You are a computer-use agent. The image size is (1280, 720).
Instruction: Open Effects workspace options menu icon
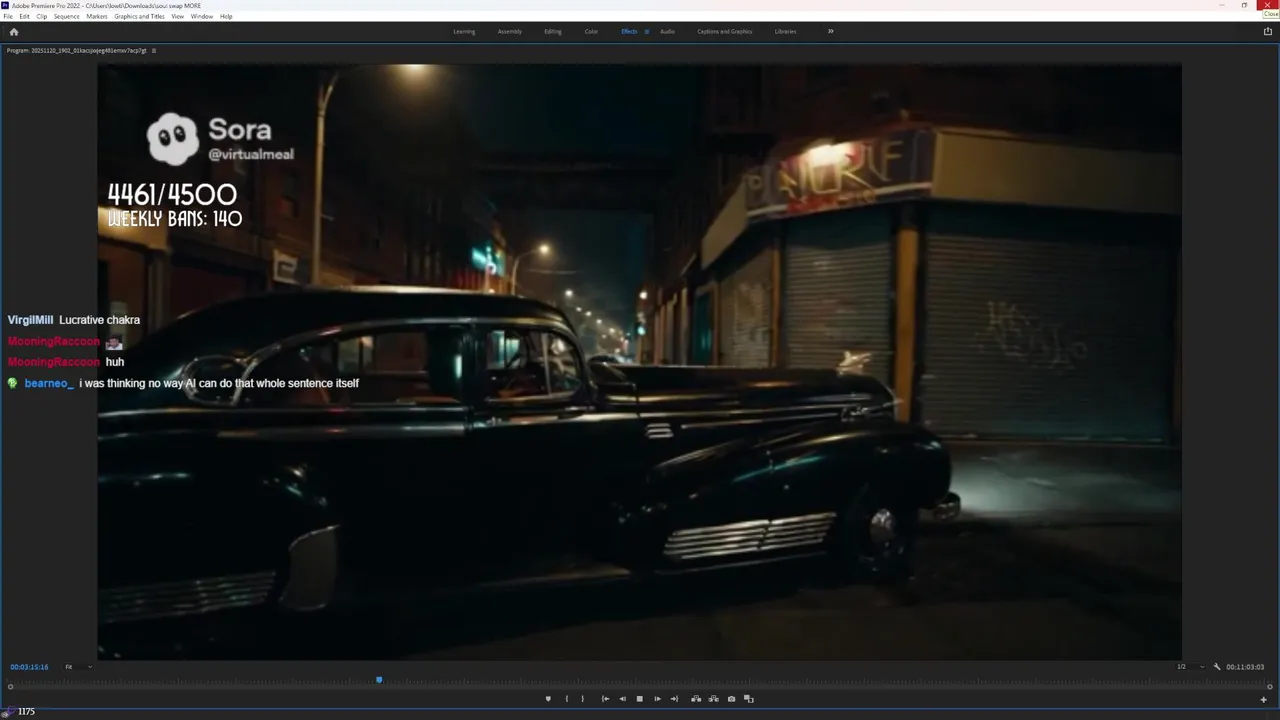coord(646,31)
